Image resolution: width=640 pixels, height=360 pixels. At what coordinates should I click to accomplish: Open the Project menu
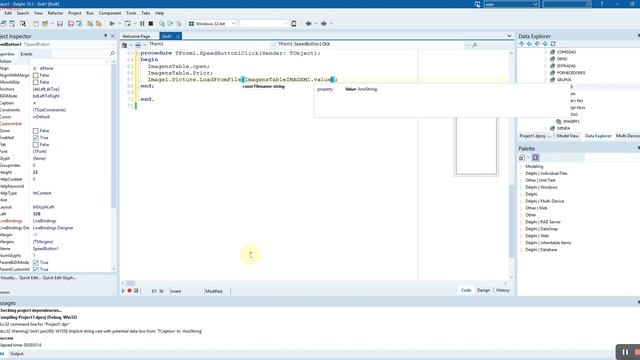coord(74,13)
